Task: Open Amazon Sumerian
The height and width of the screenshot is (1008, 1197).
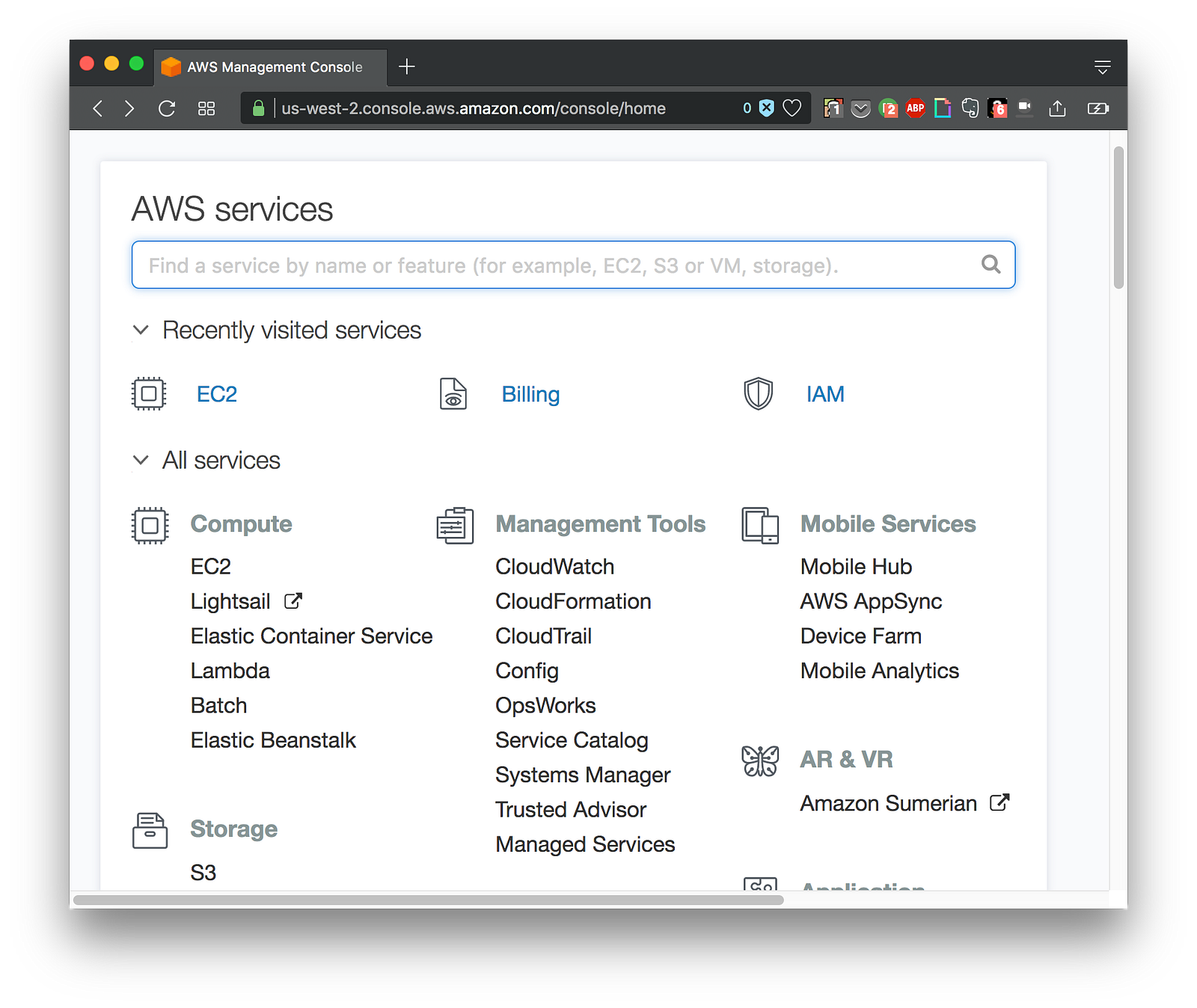Action: pyautogui.click(x=889, y=803)
